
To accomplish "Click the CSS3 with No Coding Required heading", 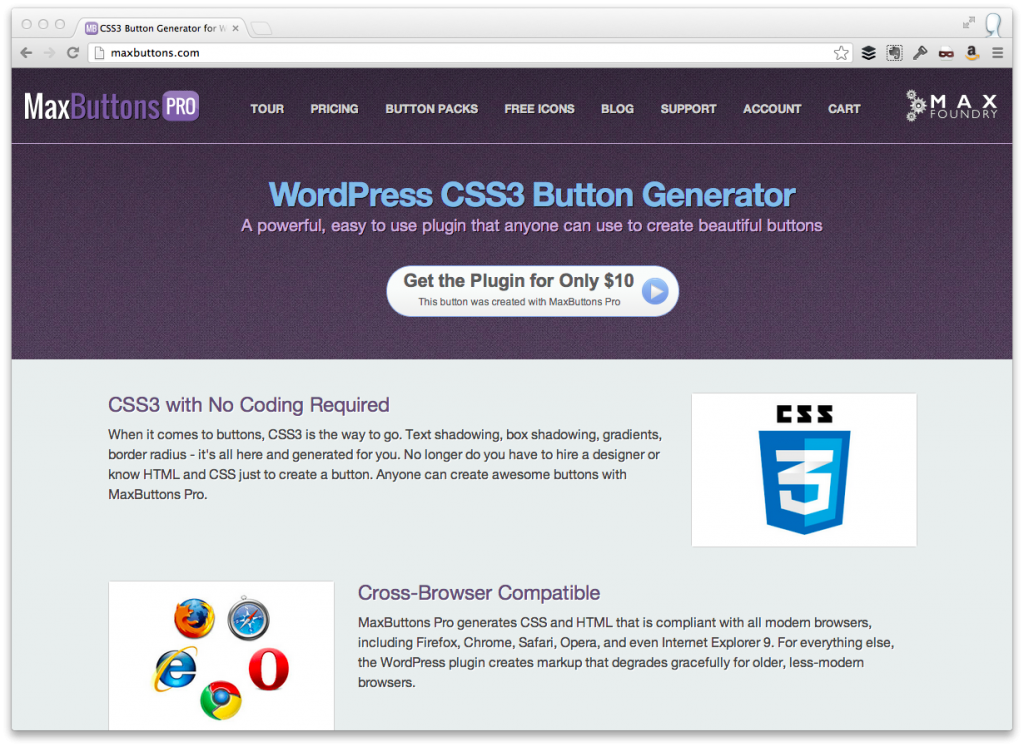I will point(248,405).
